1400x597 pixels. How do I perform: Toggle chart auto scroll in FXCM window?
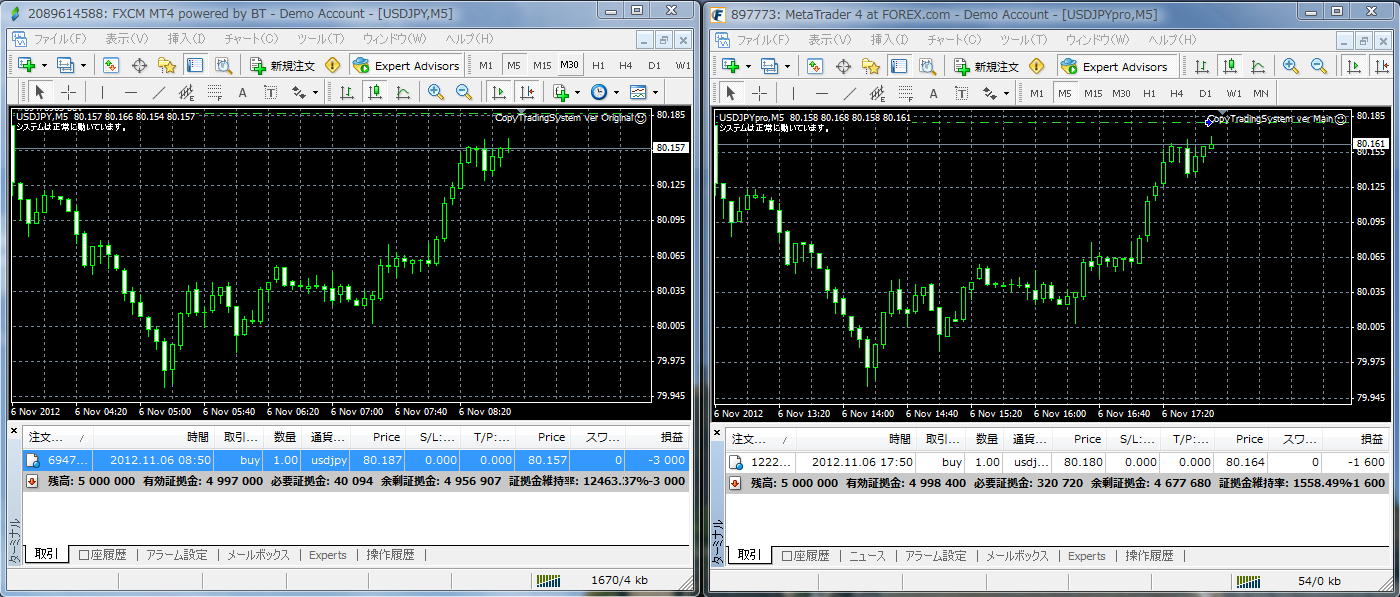[499, 92]
